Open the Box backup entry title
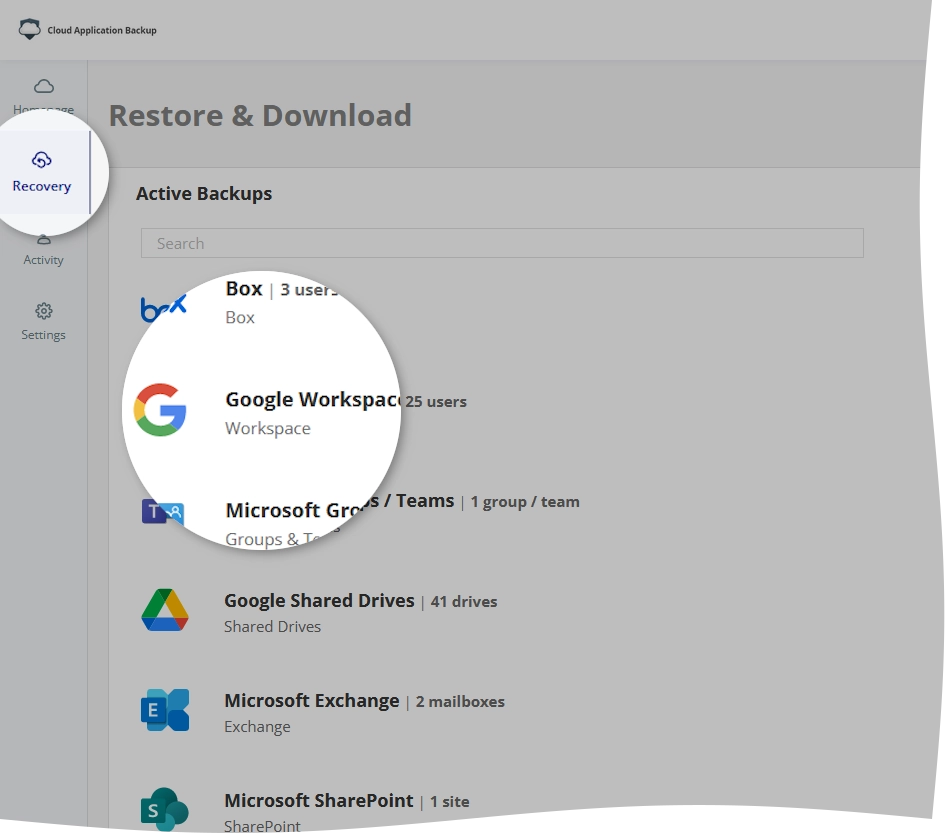 click(x=244, y=289)
